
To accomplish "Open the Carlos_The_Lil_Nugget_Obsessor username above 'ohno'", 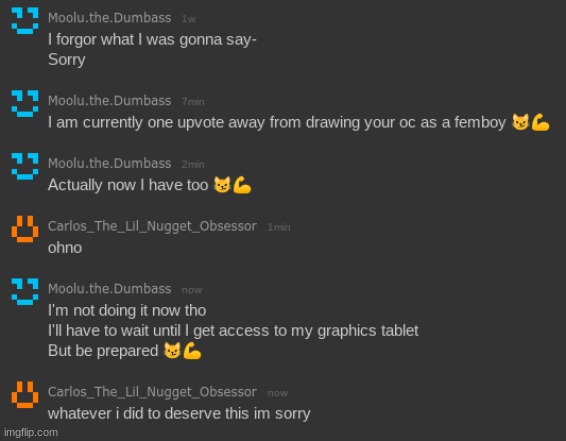I will pos(152,226).
